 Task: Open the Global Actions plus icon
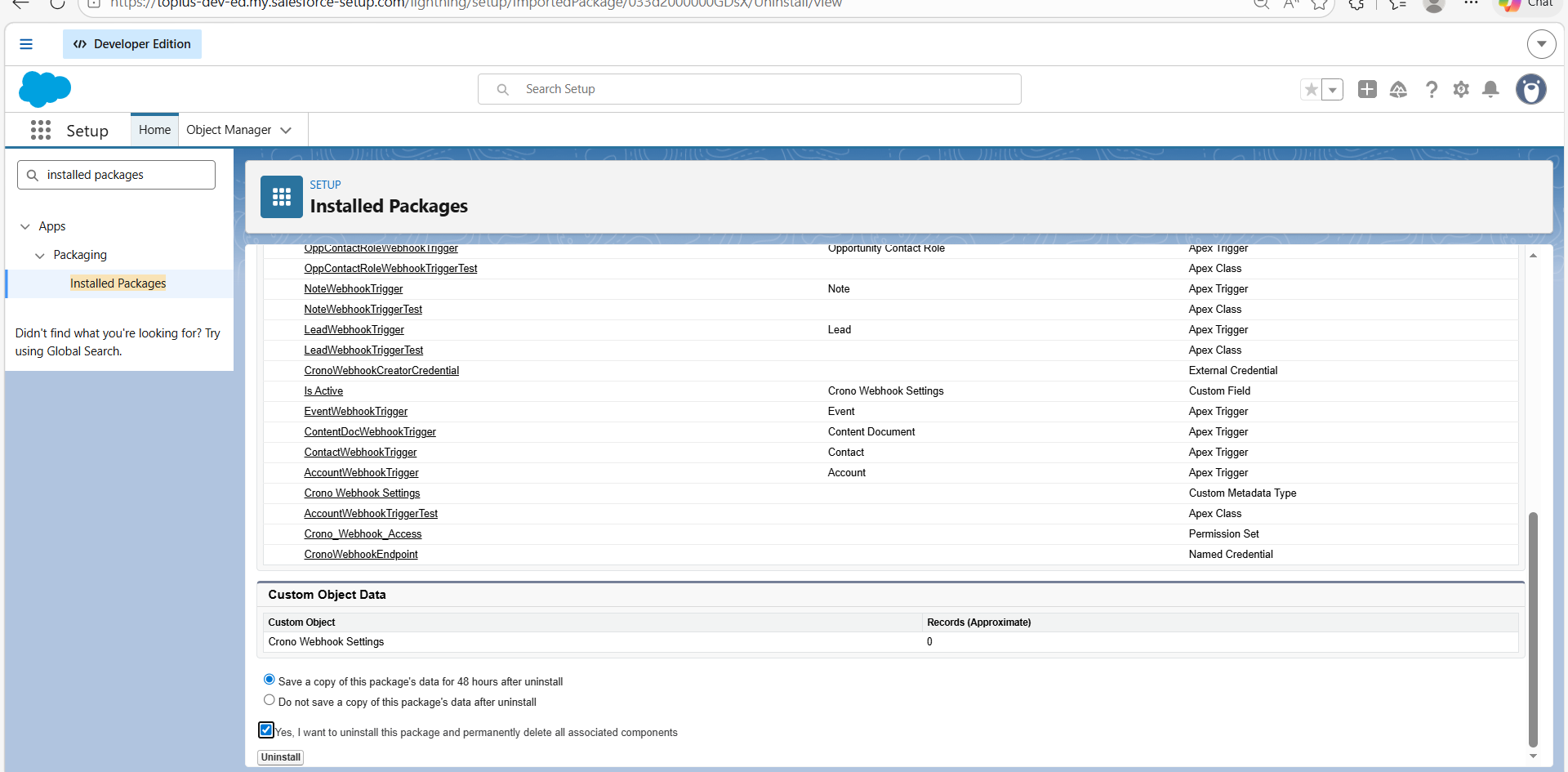(x=1367, y=89)
